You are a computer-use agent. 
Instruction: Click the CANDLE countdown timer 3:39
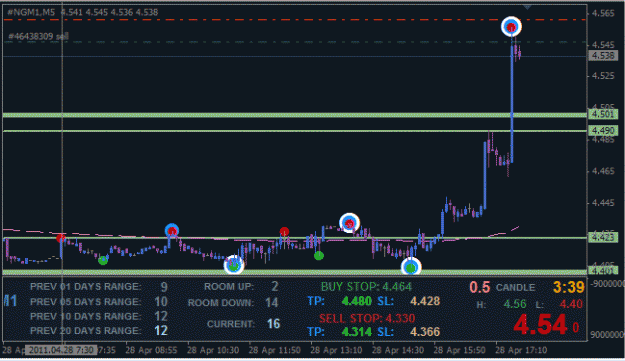coord(569,287)
